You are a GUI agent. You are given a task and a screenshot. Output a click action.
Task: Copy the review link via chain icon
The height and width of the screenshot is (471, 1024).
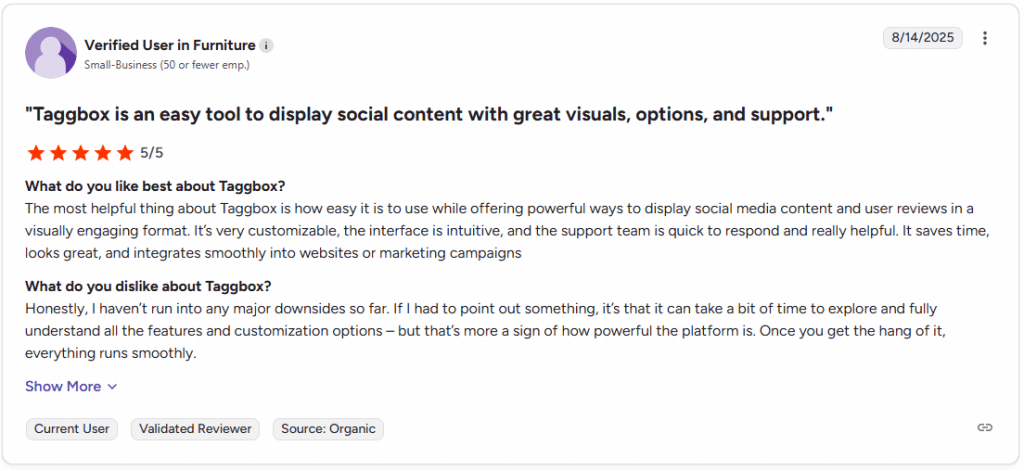point(985,428)
